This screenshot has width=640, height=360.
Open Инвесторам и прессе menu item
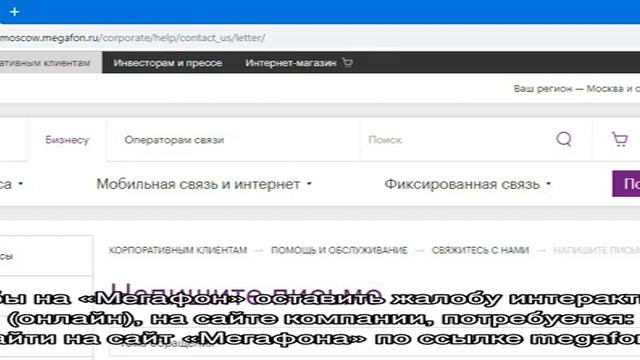168,63
